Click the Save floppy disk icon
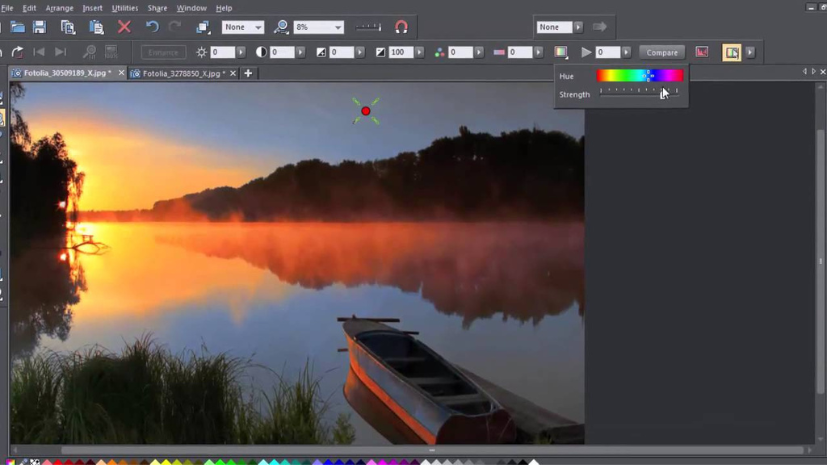827x465 pixels. pos(39,27)
